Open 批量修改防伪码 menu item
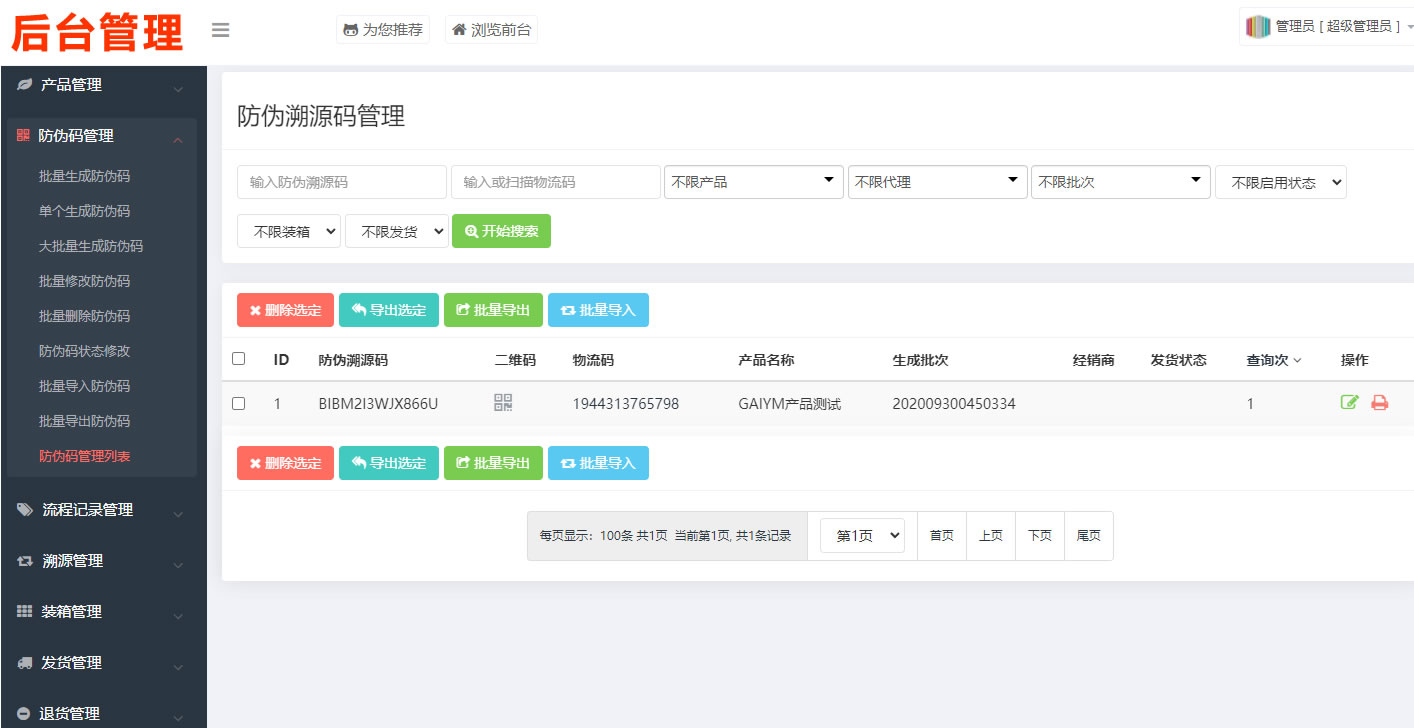 (x=85, y=281)
